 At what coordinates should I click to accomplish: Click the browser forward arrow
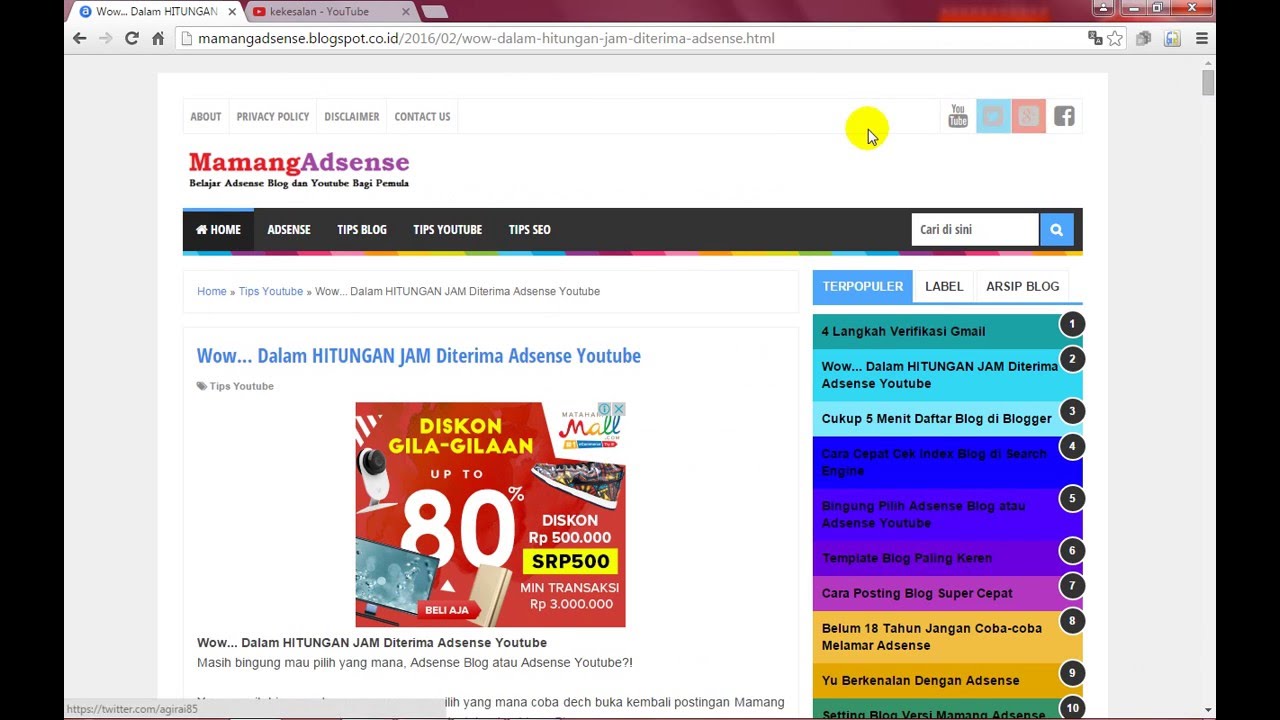tap(105, 38)
